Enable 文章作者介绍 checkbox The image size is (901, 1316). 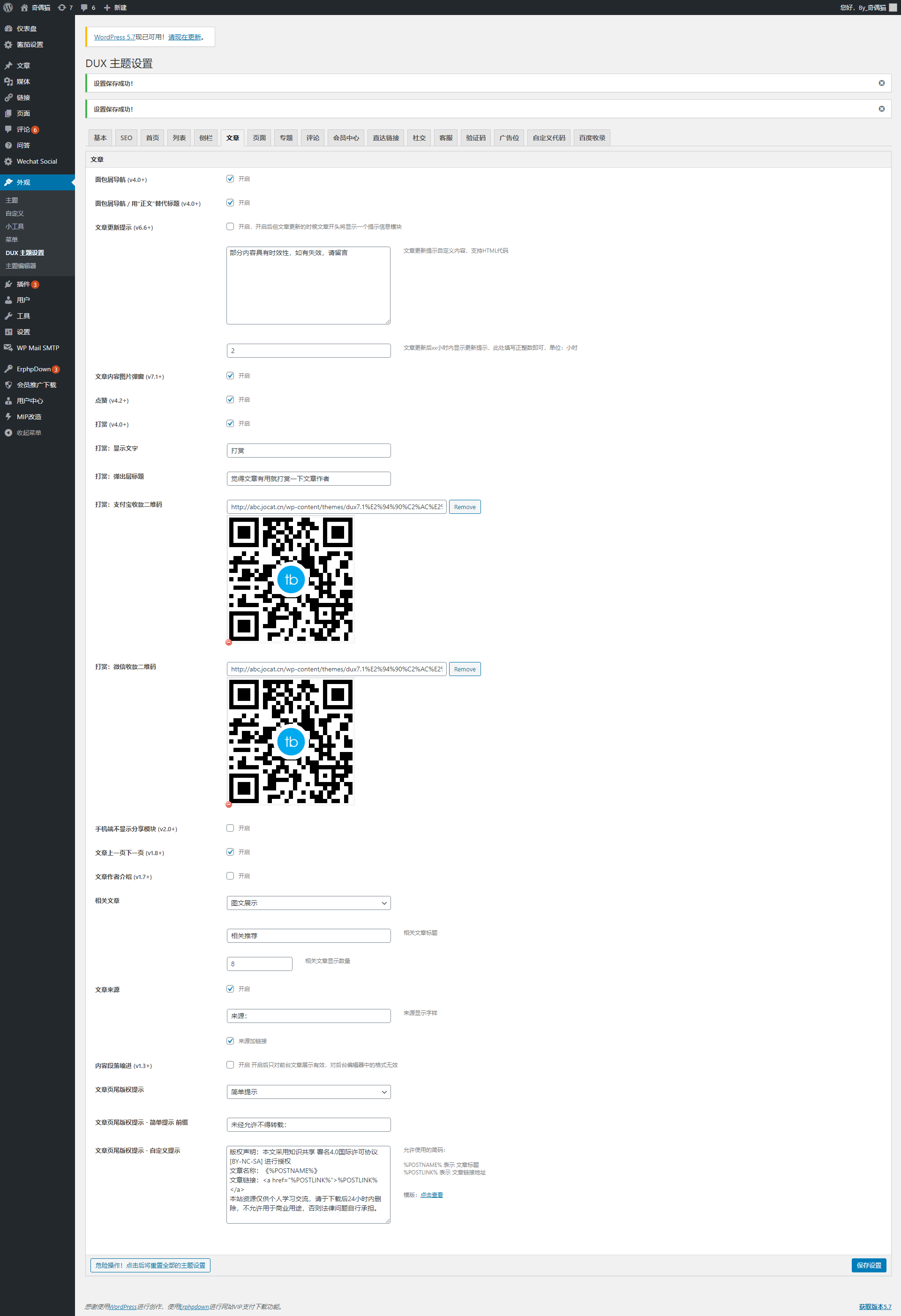230,875
